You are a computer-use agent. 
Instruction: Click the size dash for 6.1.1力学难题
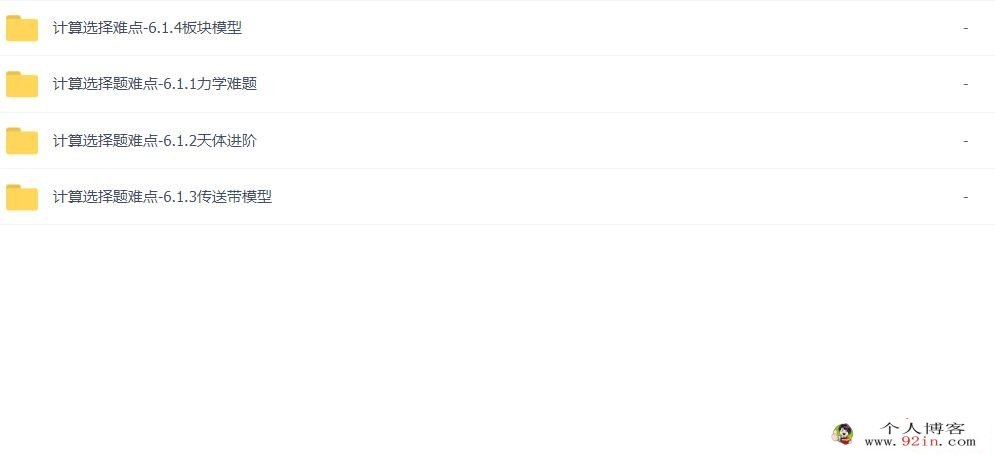tap(965, 84)
